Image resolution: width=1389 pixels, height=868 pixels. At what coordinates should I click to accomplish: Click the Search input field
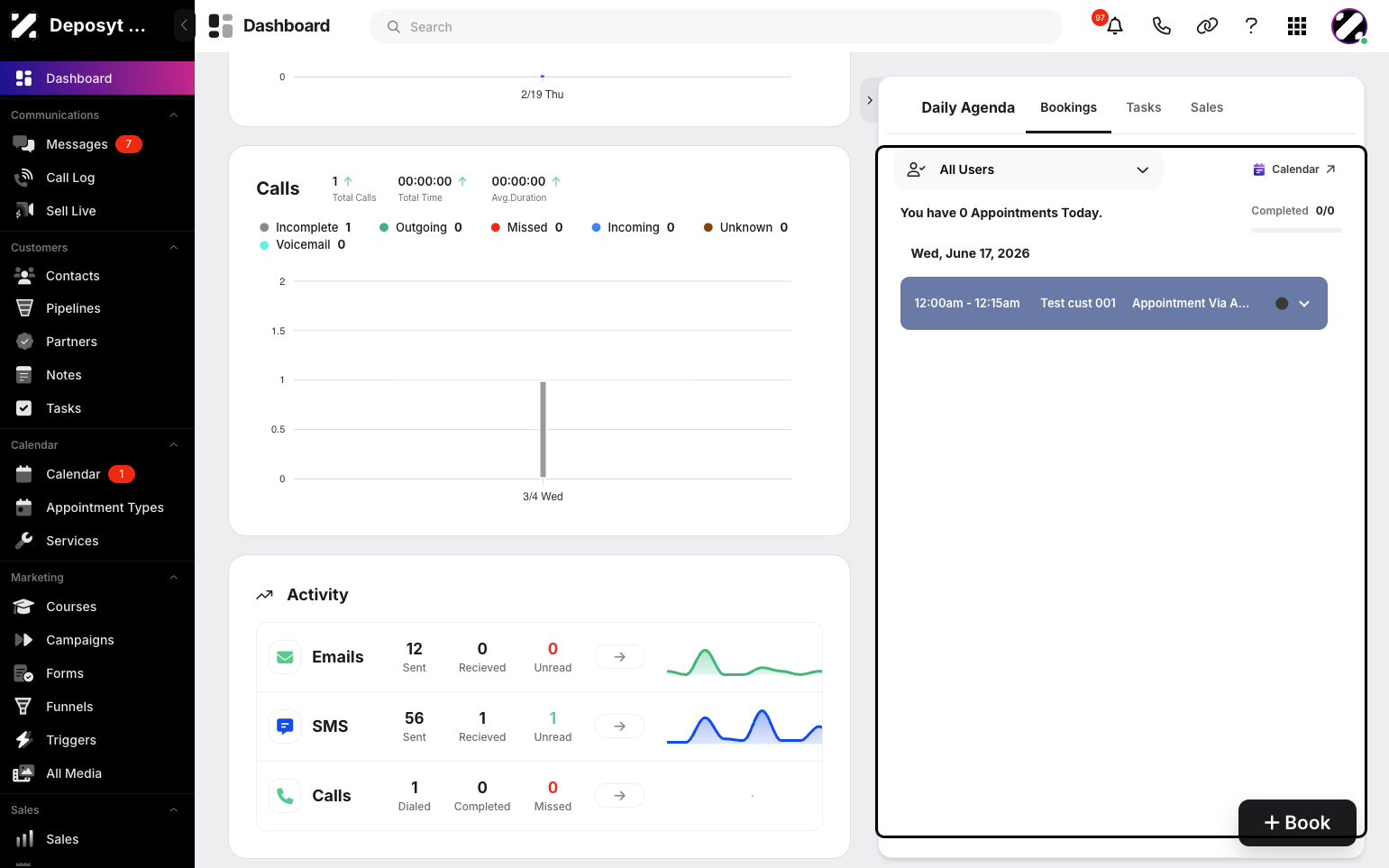(x=716, y=27)
